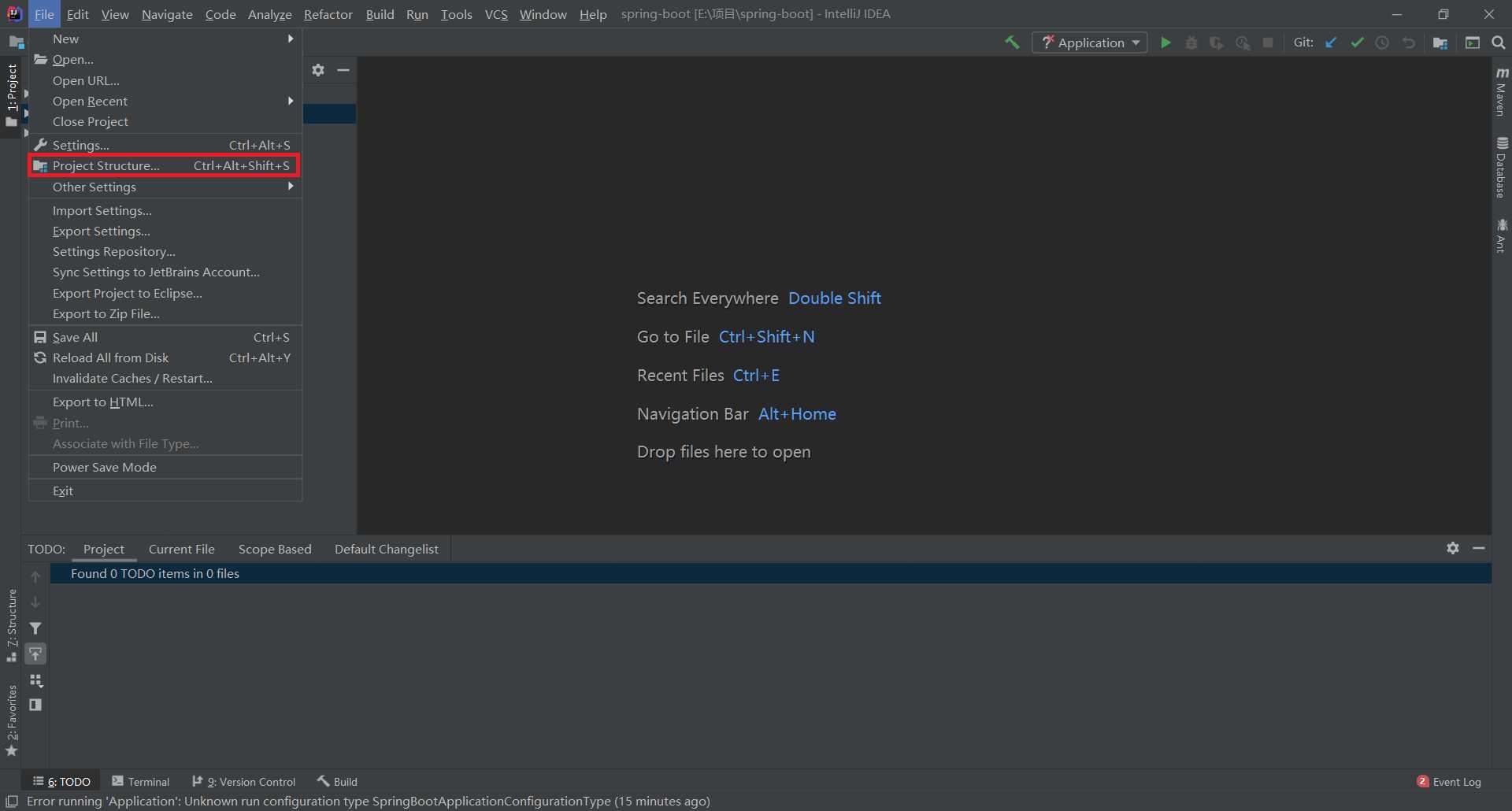Open the Structure side tool window
The width and height of the screenshot is (1512, 811).
pos(11,626)
